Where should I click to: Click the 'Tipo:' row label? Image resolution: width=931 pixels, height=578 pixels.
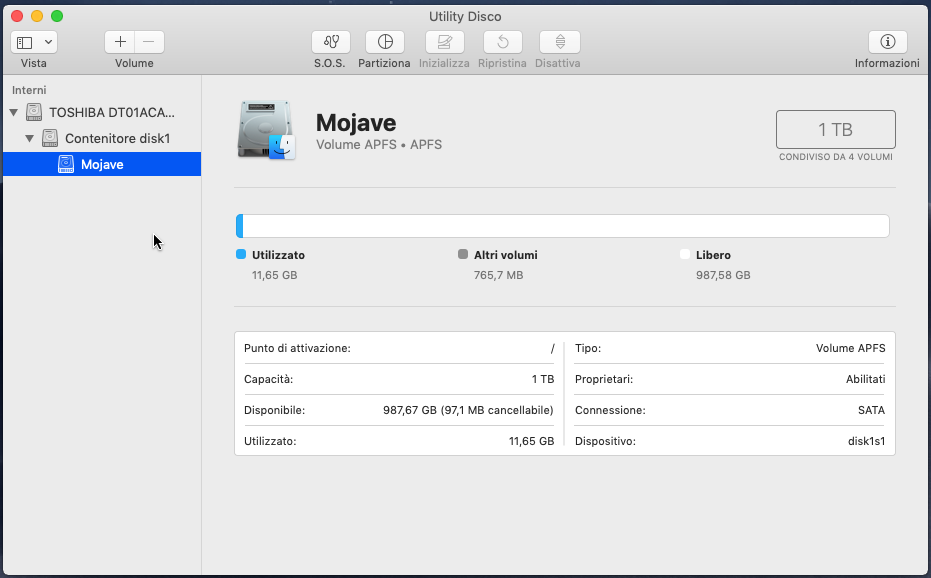[x=588, y=348]
